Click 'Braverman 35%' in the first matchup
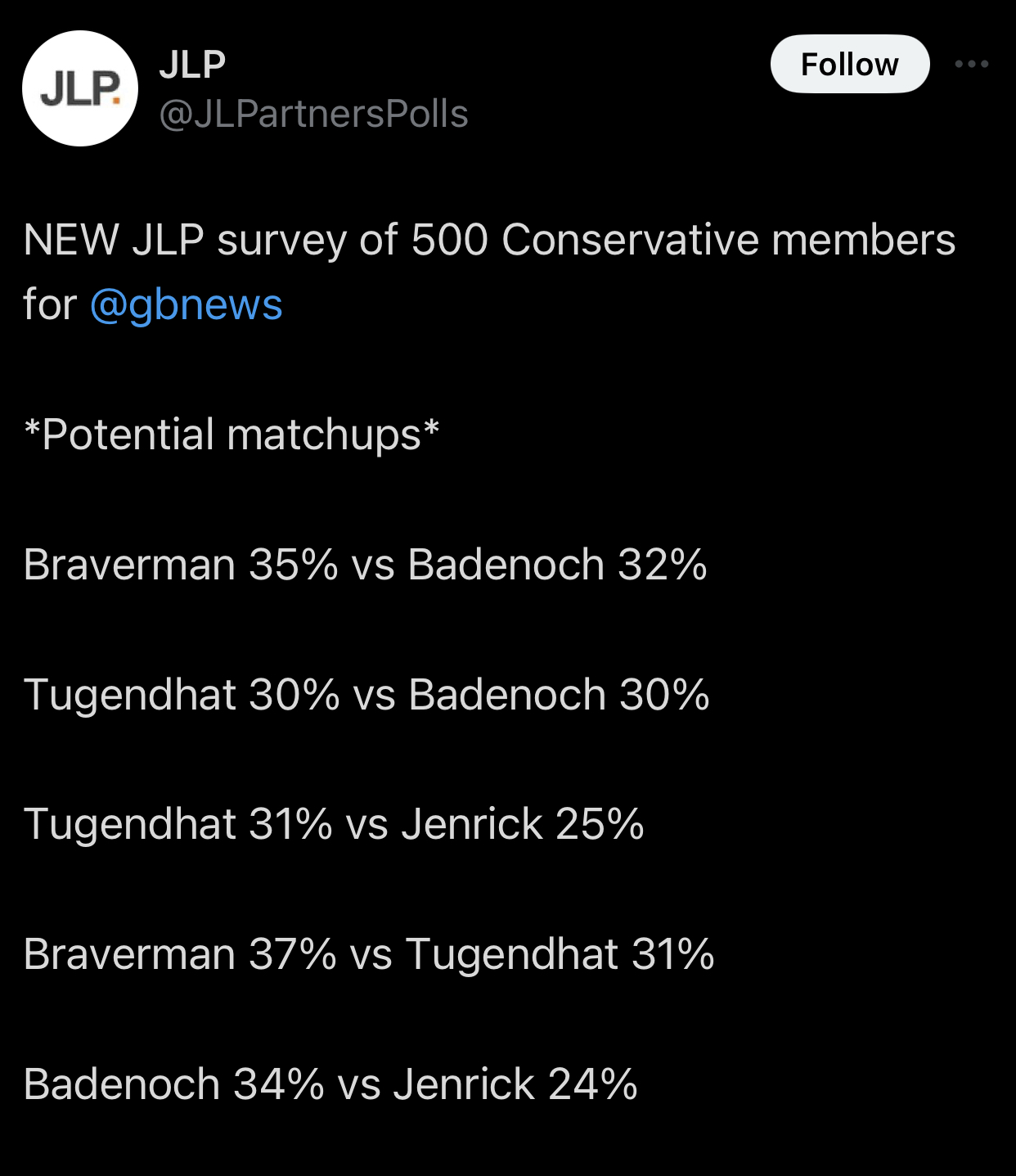The width and height of the screenshot is (1016, 1176). pos(181,565)
